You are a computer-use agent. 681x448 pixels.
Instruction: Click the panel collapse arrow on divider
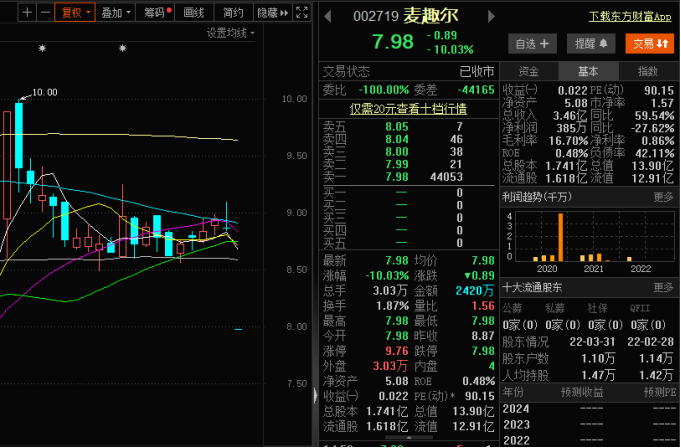315,396
